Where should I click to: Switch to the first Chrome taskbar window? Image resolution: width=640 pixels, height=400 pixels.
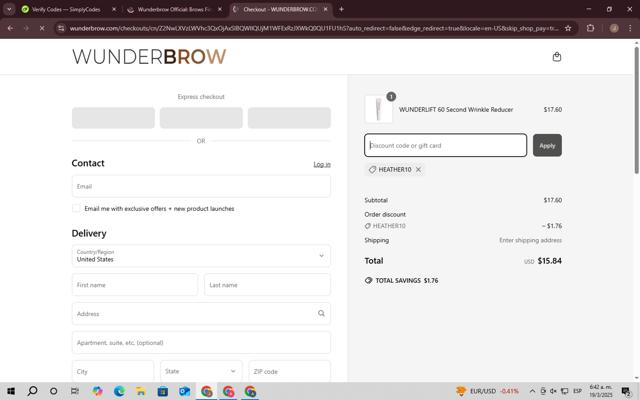207,391
